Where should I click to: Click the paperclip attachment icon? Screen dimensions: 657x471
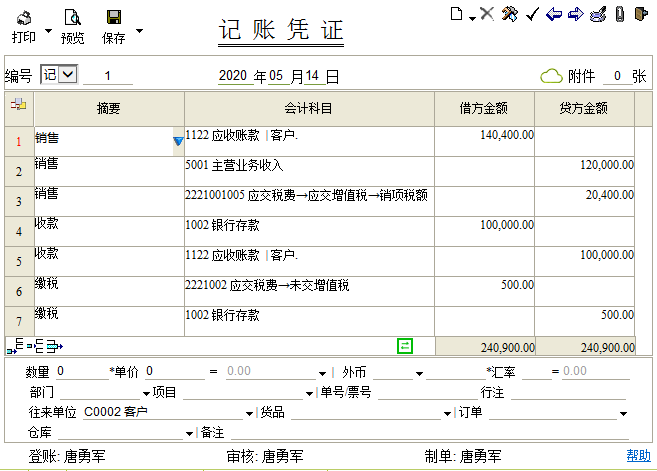pos(620,14)
